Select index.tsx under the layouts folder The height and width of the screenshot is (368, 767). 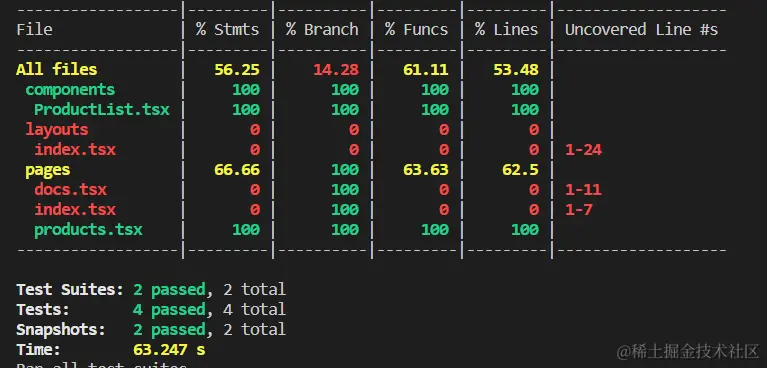75,150
